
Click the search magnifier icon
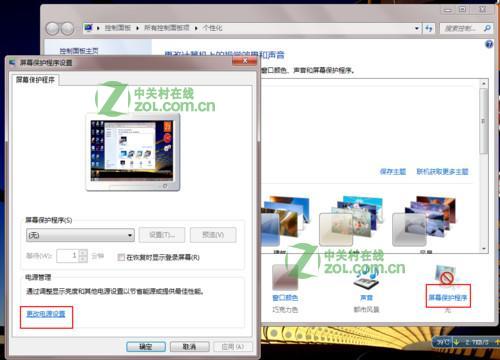coord(487,28)
